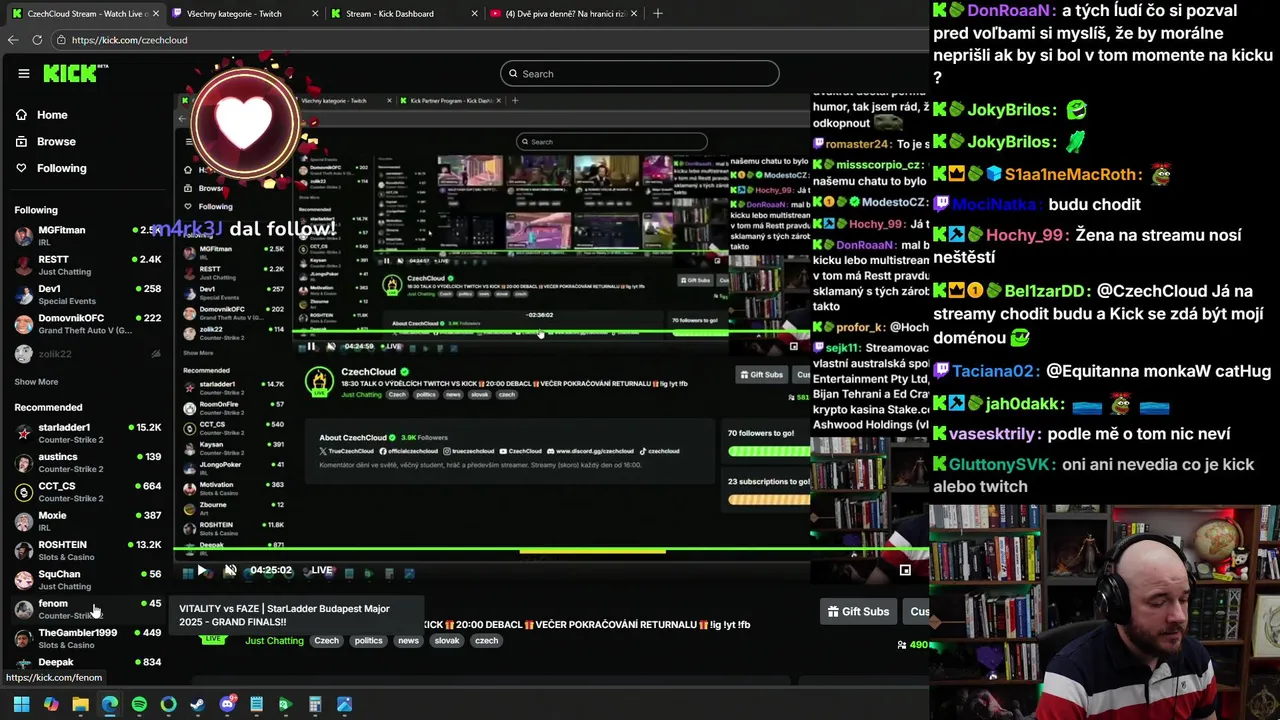Screen dimensions: 1280x720
Task: Open Browse in the Kick sidebar
Action: [56, 142]
